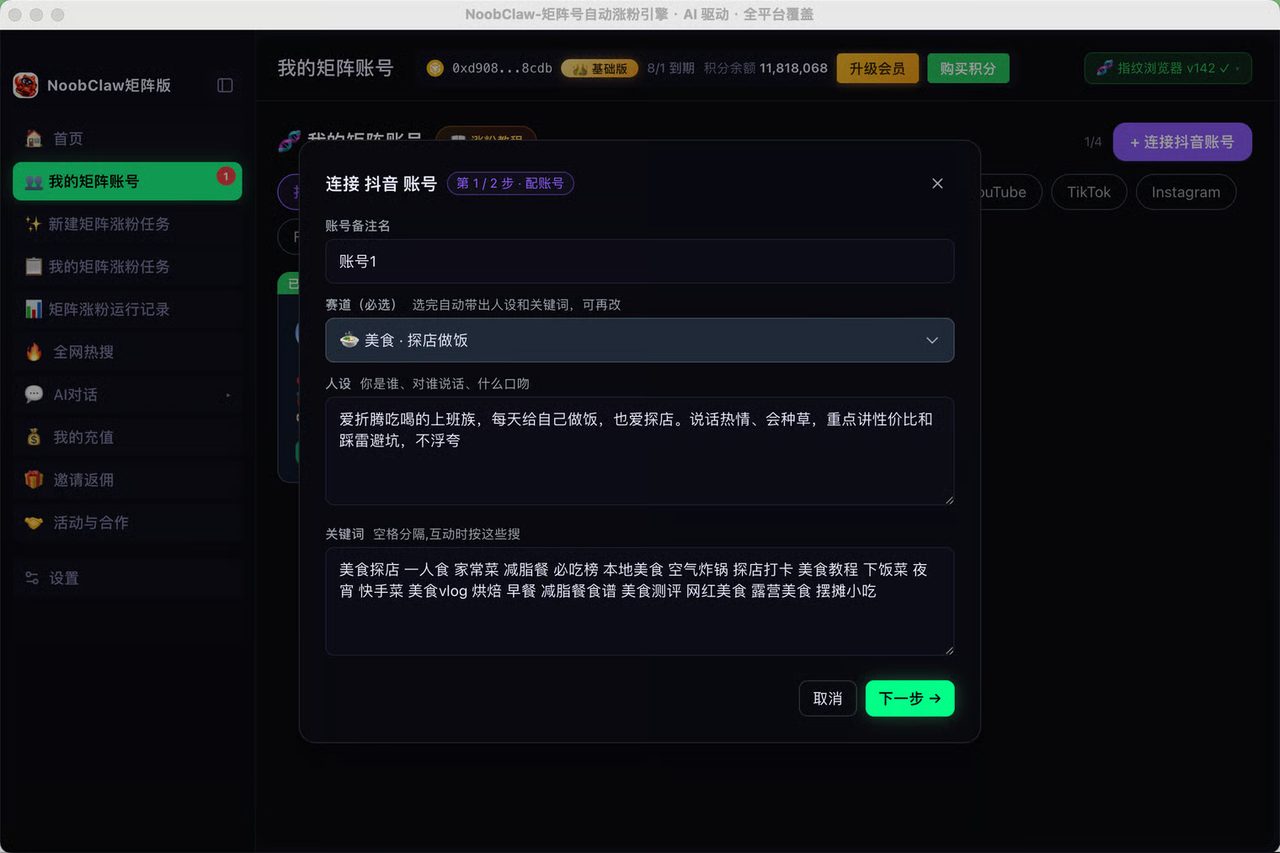The image size is (1280, 853).
Task: Click the money bag icon beside 我的充值
Action: 34,437
